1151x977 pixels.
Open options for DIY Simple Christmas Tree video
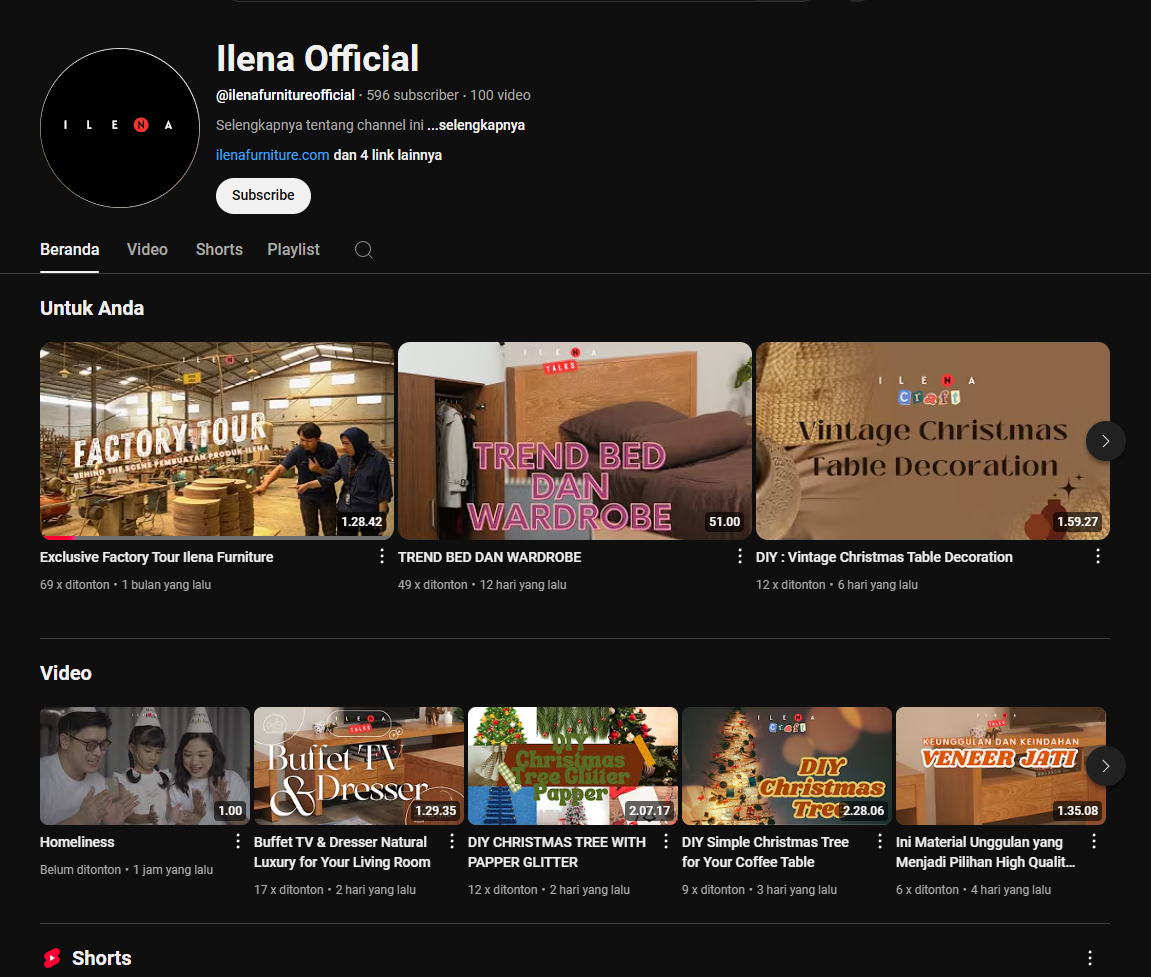(x=880, y=842)
